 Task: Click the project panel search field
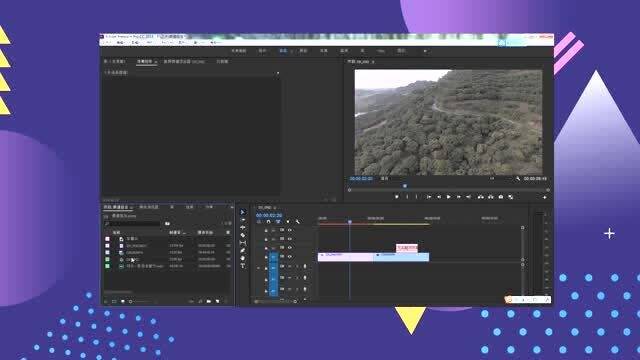pyautogui.click(x=133, y=224)
